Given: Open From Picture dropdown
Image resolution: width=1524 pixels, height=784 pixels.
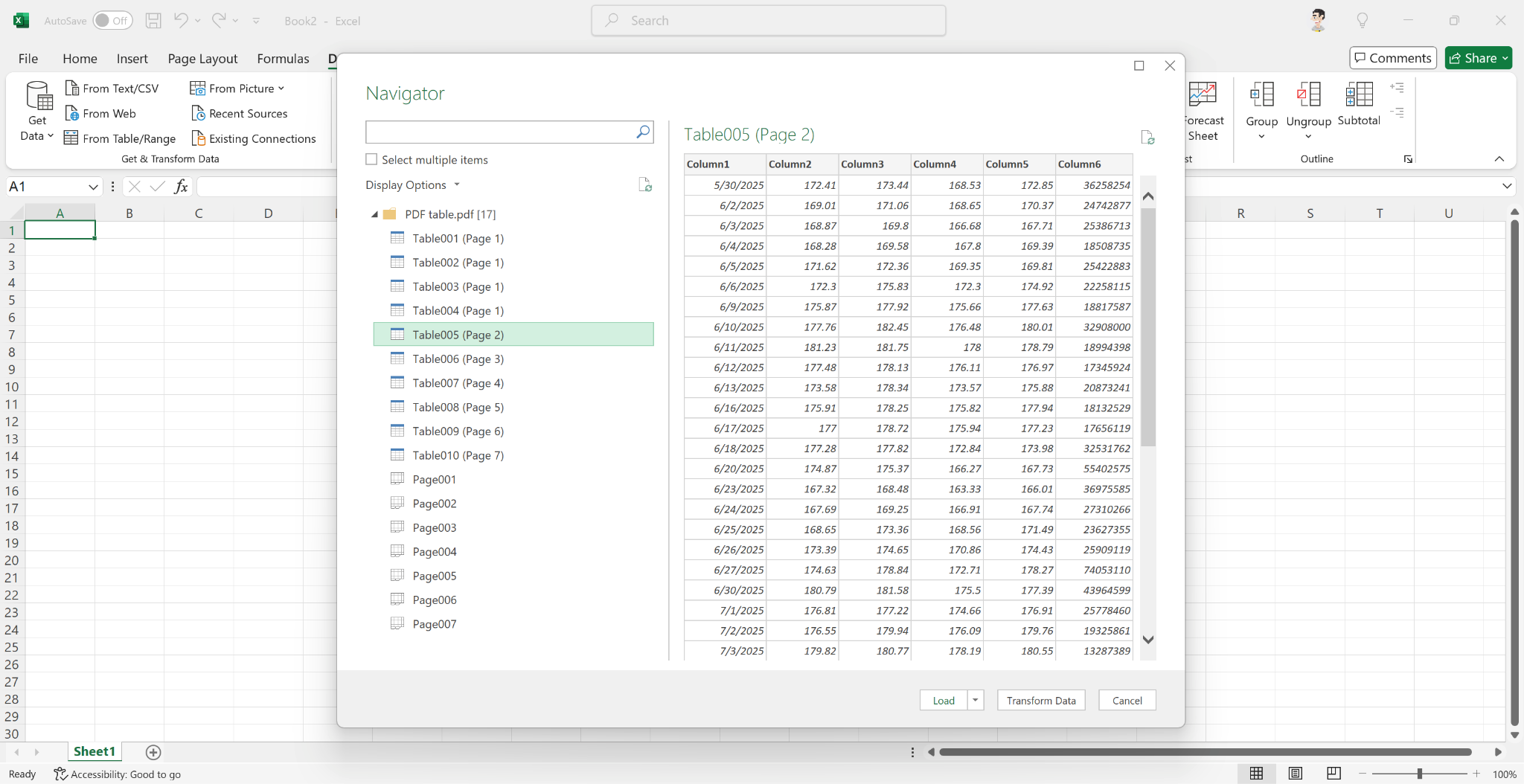Looking at the screenshot, I should pos(237,89).
